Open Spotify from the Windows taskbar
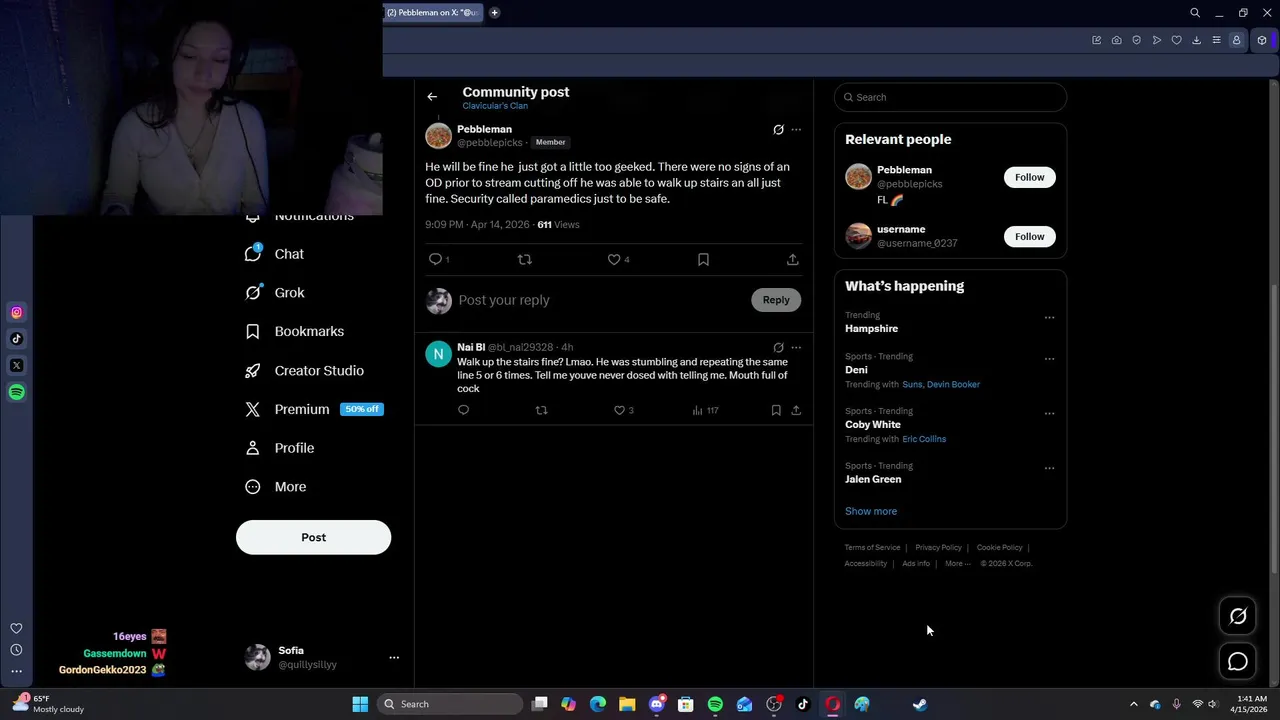Screen dimensions: 1280x720 715,704
